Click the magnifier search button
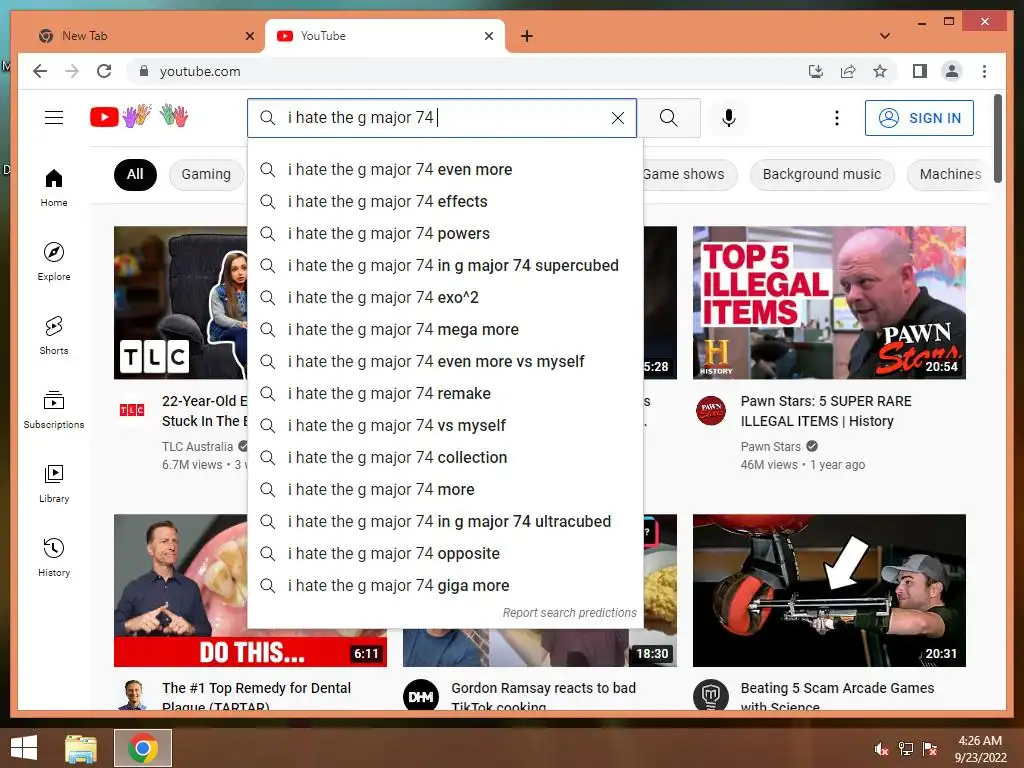1024x768 pixels. click(x=668, y=118)
